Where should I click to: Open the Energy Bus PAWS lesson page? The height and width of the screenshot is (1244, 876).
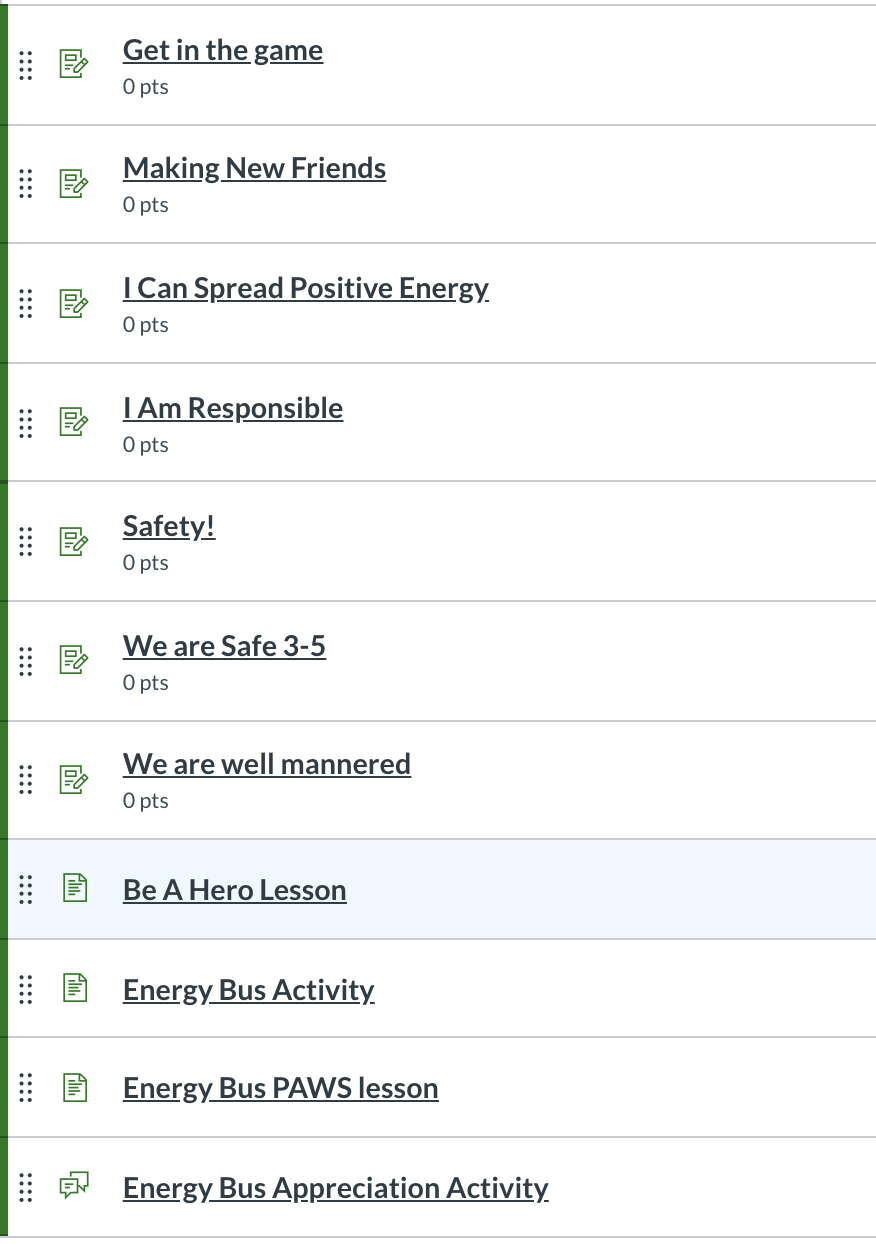(280, 1088)
